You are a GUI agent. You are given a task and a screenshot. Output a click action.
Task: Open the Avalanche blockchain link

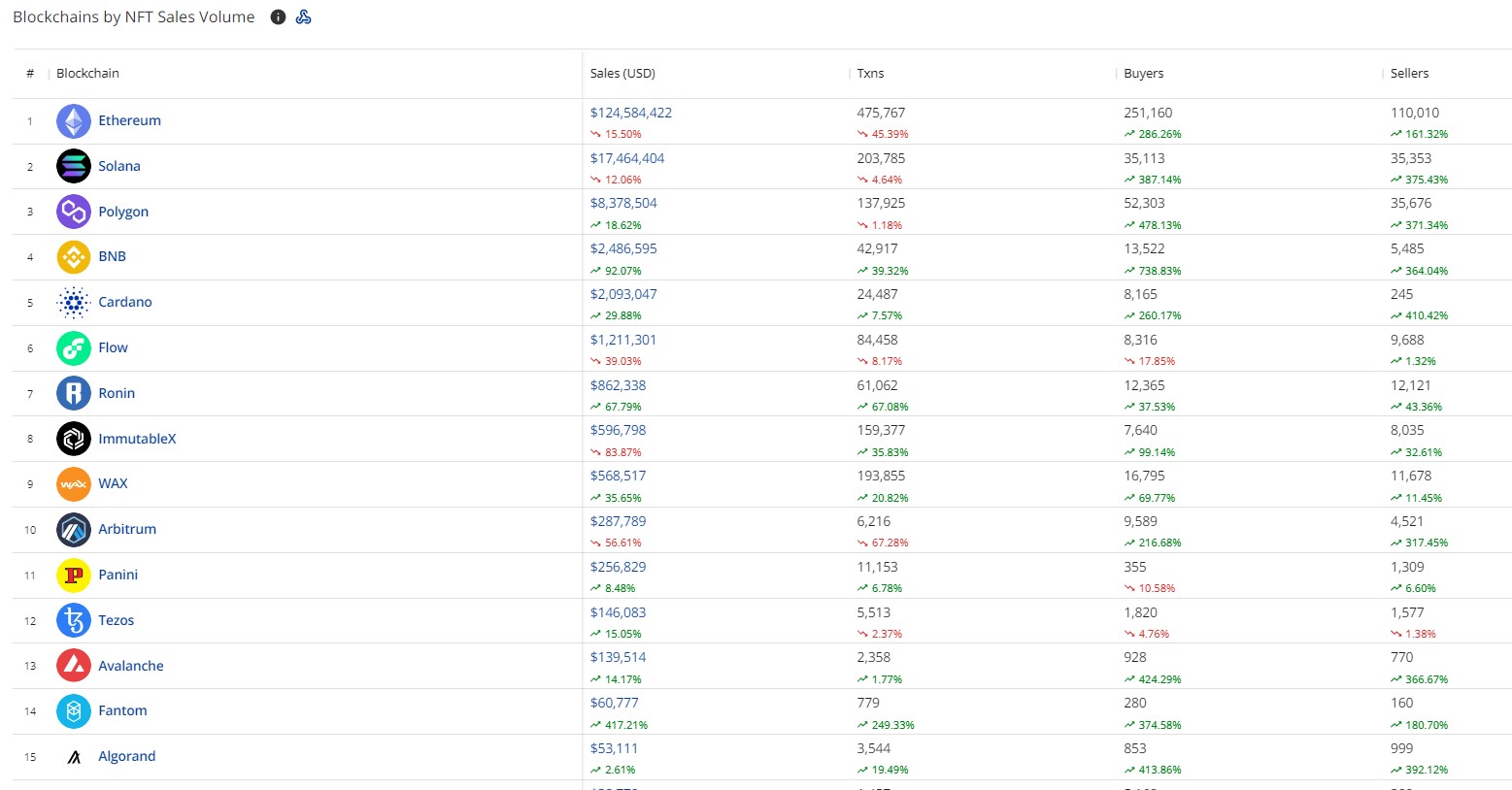tap(131, 666)
